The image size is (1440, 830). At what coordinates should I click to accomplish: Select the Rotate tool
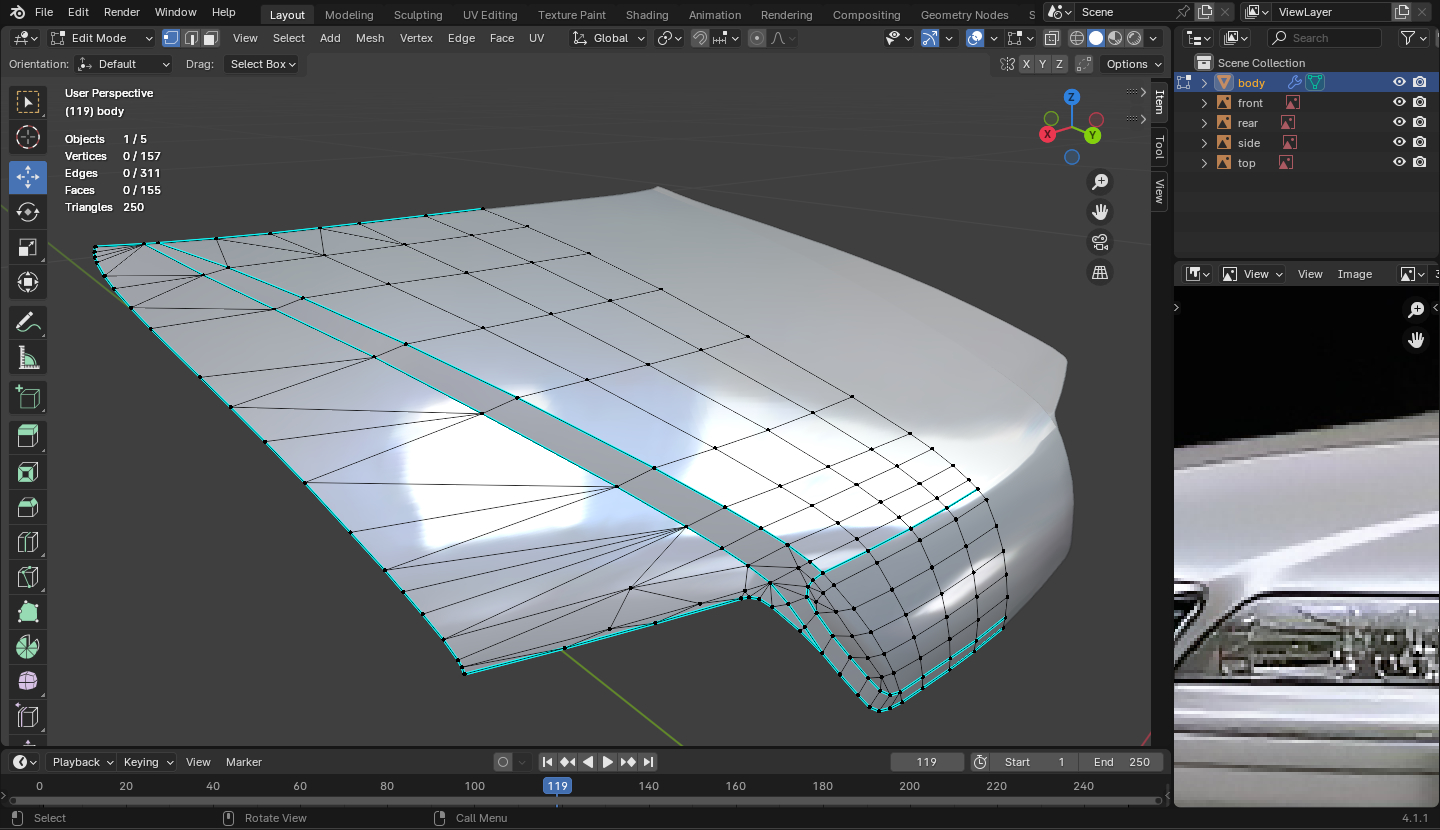[28, 212]
